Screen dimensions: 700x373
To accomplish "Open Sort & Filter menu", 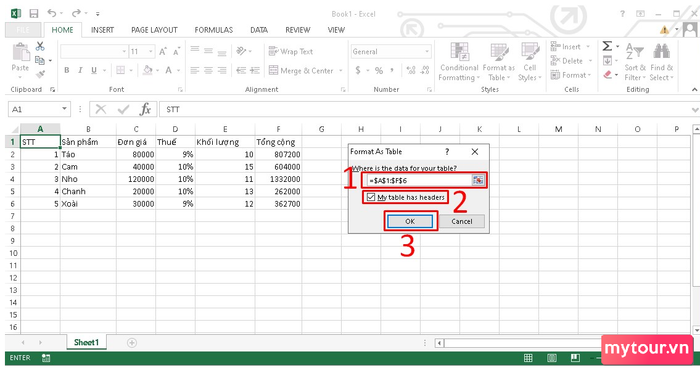I will pyautogui.click(x=635, y=62).
